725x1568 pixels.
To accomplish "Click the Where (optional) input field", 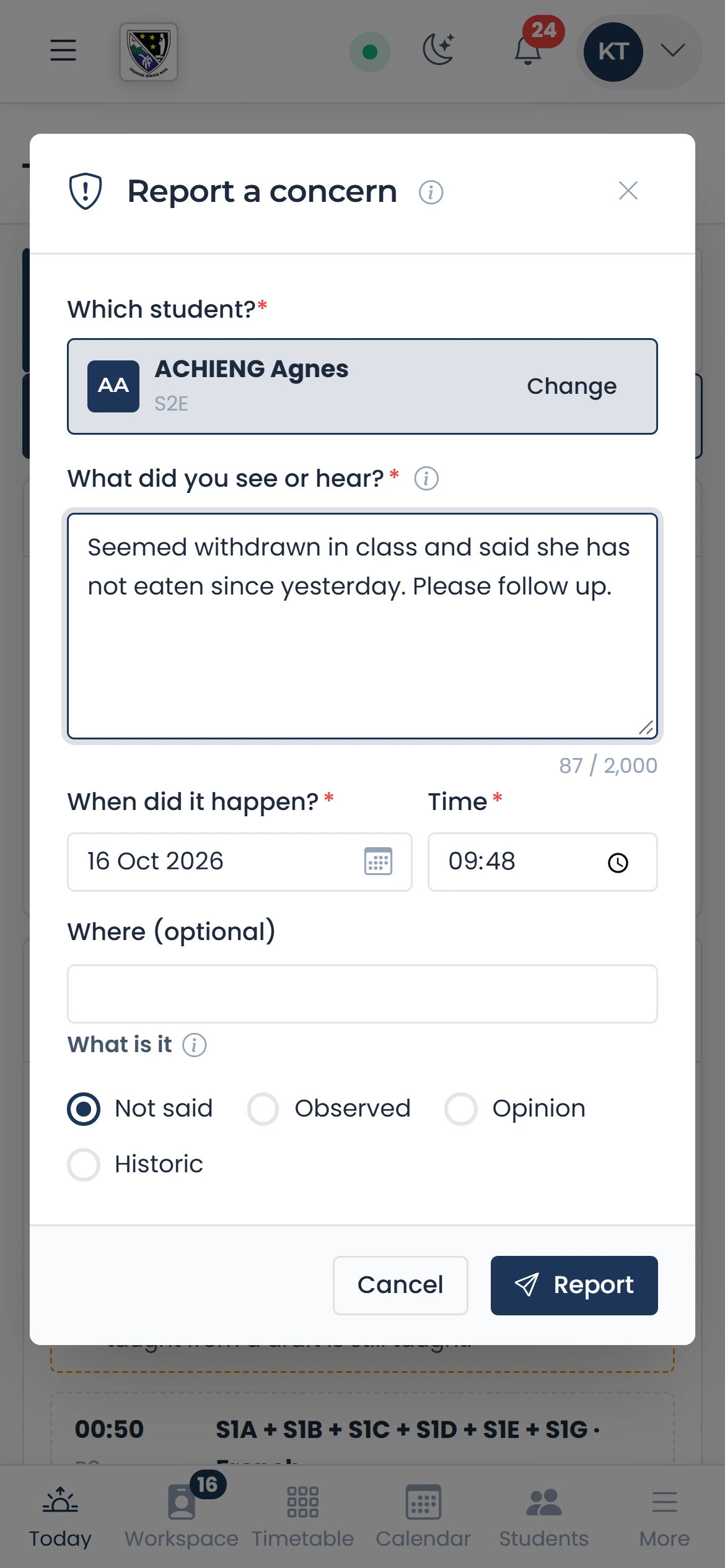I will [362, 993].
